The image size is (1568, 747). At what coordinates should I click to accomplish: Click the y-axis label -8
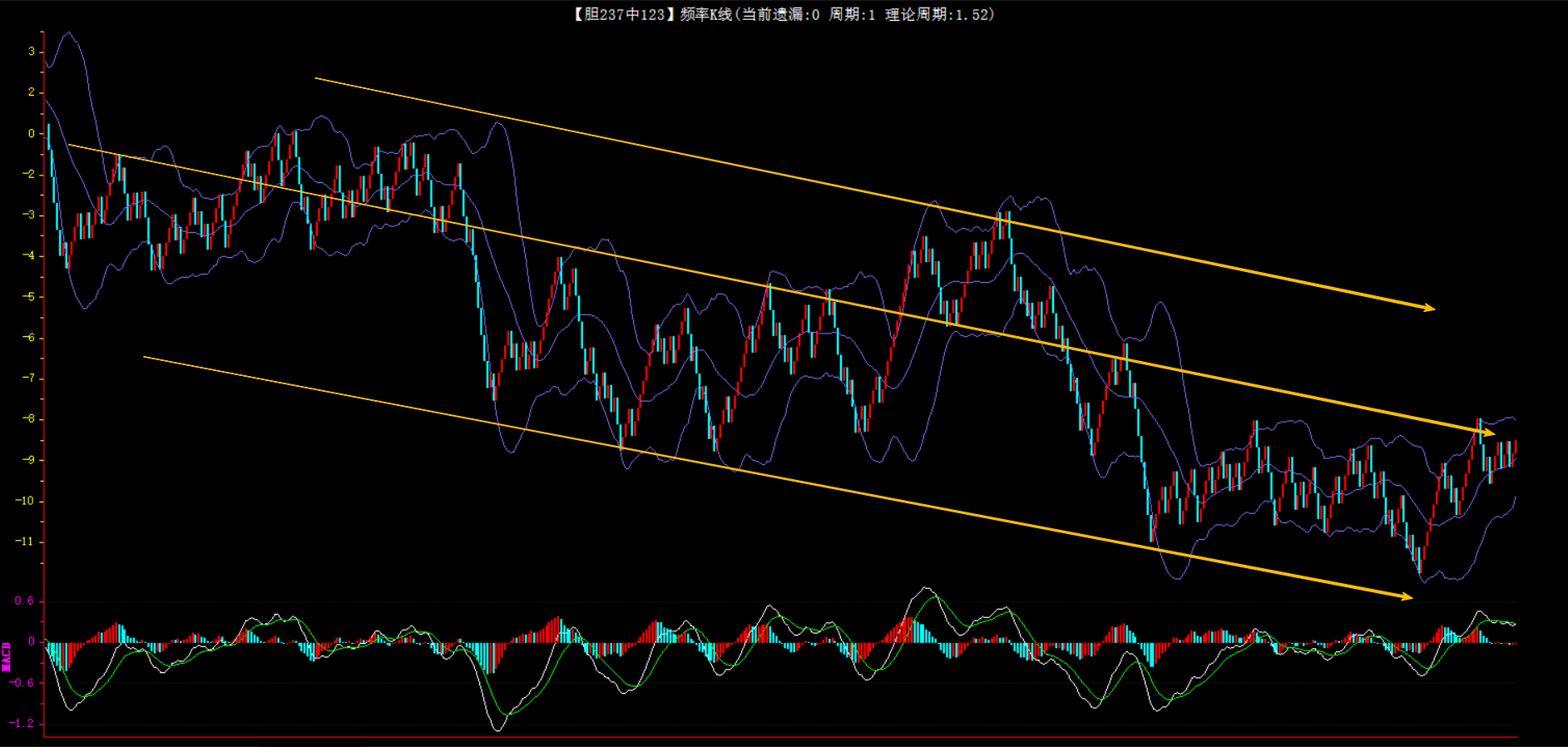[27, 418]
